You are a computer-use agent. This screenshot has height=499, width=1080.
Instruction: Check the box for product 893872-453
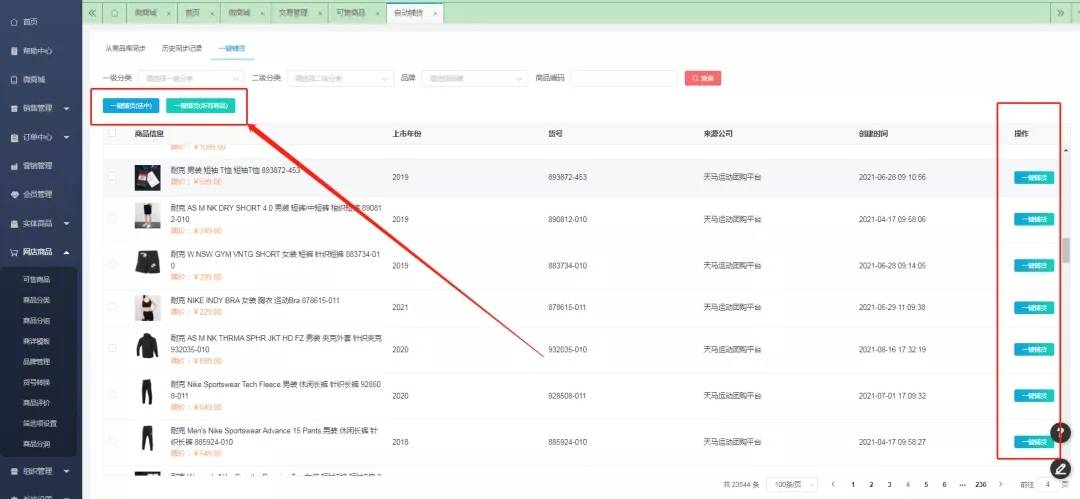pos(112,177)
